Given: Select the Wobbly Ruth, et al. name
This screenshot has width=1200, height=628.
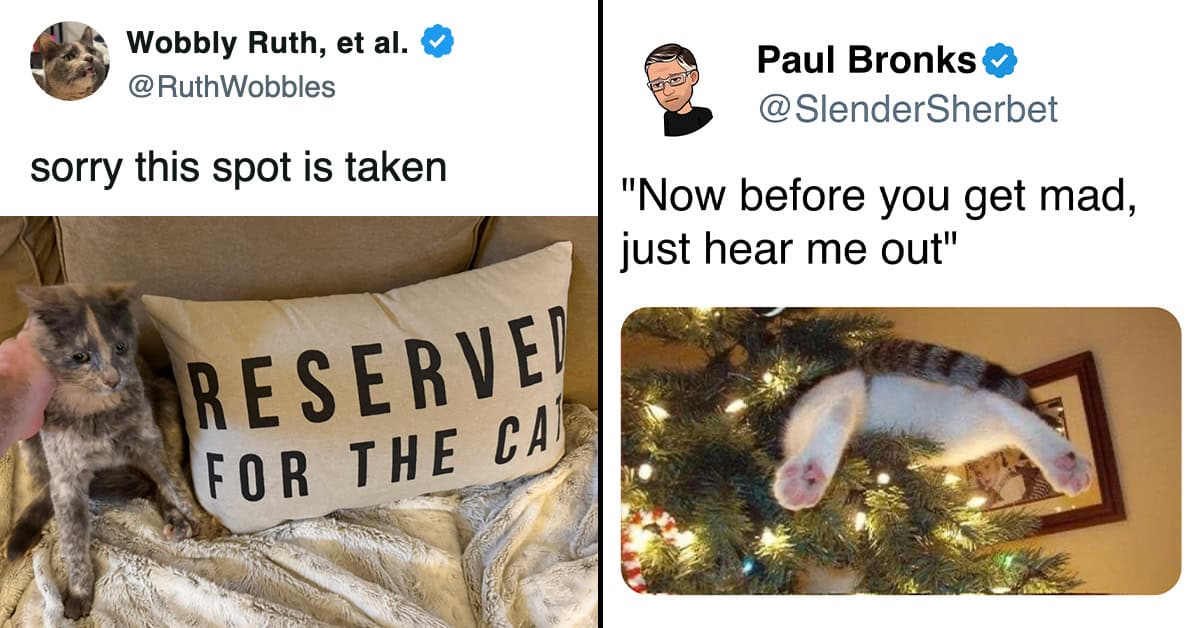Looking at the screenshot, I should (x=269, y=43).
